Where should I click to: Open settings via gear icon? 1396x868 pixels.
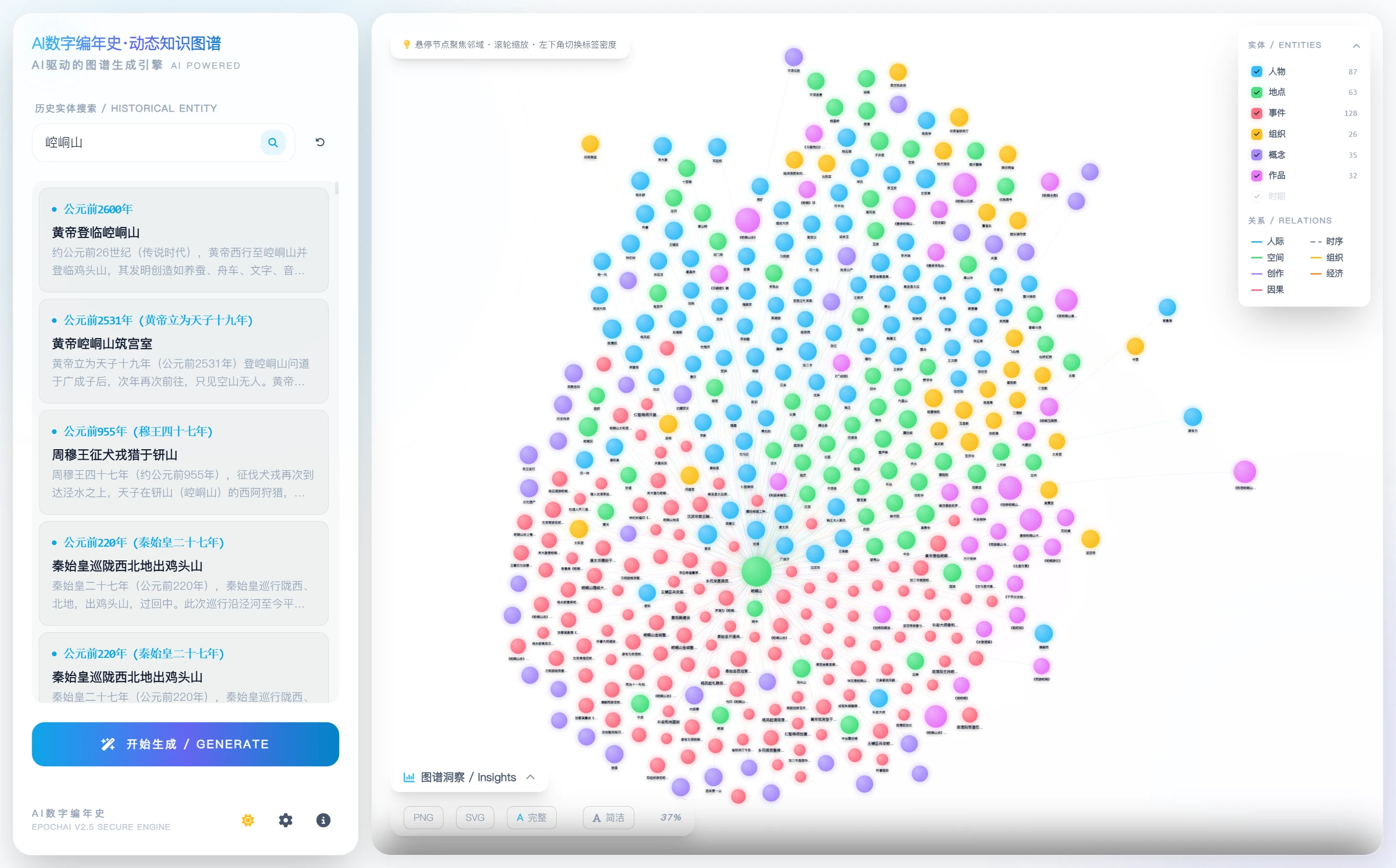285,820
